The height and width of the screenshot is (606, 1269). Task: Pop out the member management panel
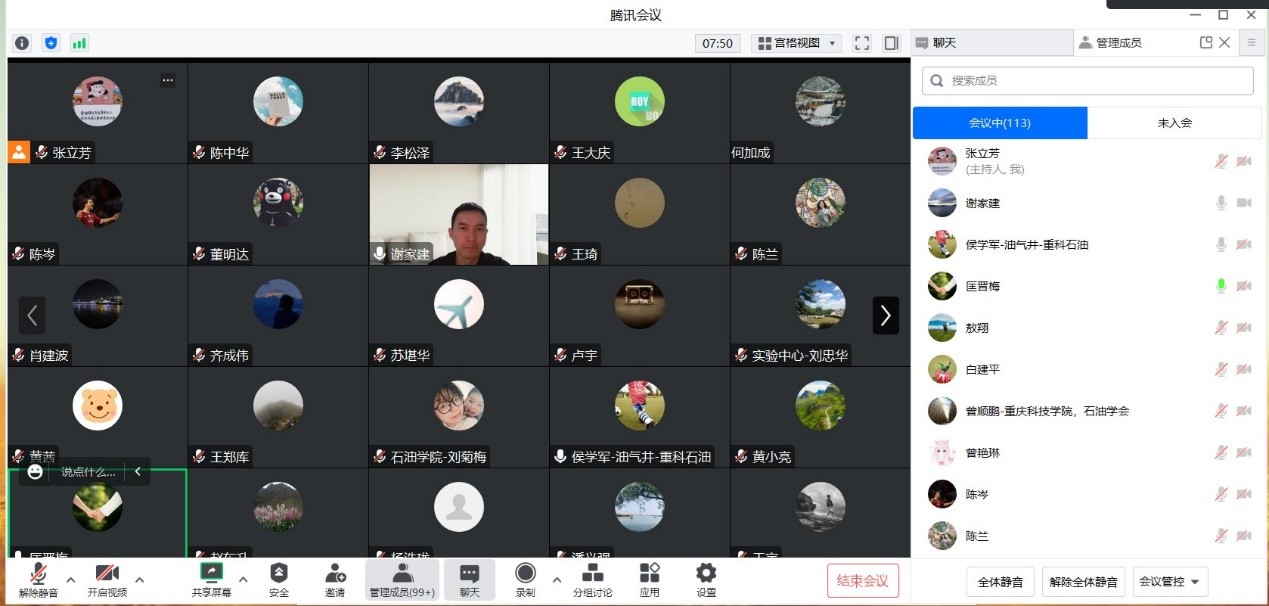1206,43
